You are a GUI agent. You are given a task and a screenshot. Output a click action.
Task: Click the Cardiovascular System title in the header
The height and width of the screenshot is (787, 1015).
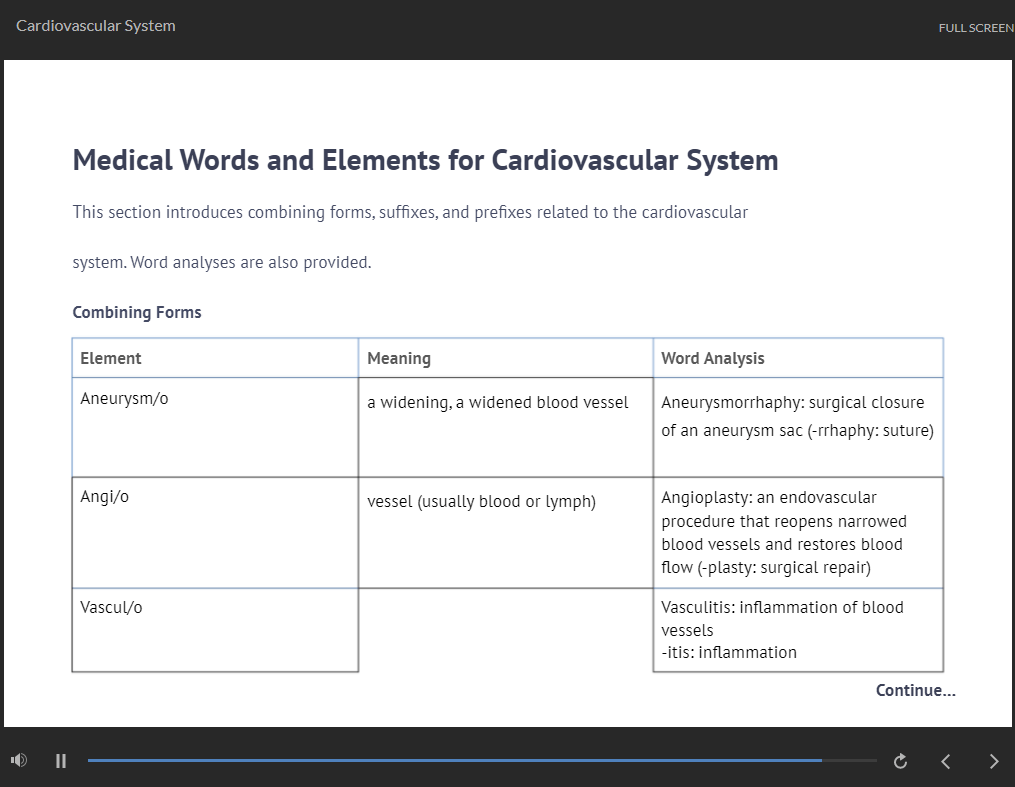95,25
